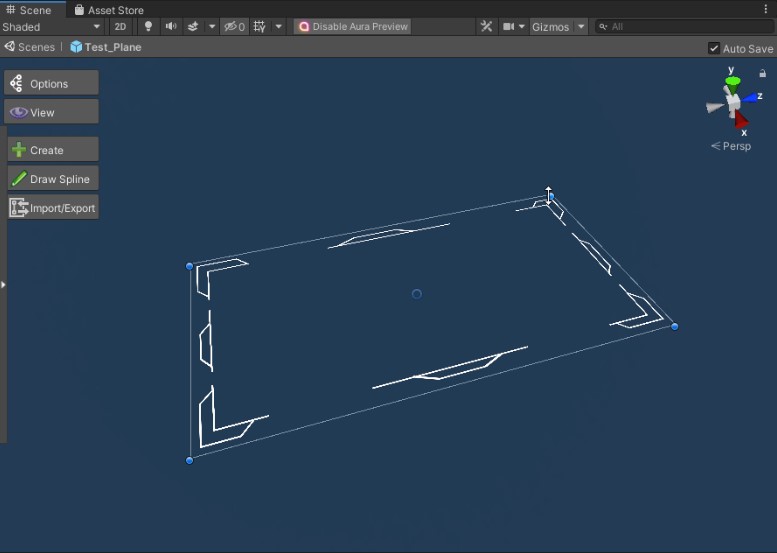This screenshot has width=777, height=553.
Task: Toggle scene effects layers icon
Action: (193, 27)
